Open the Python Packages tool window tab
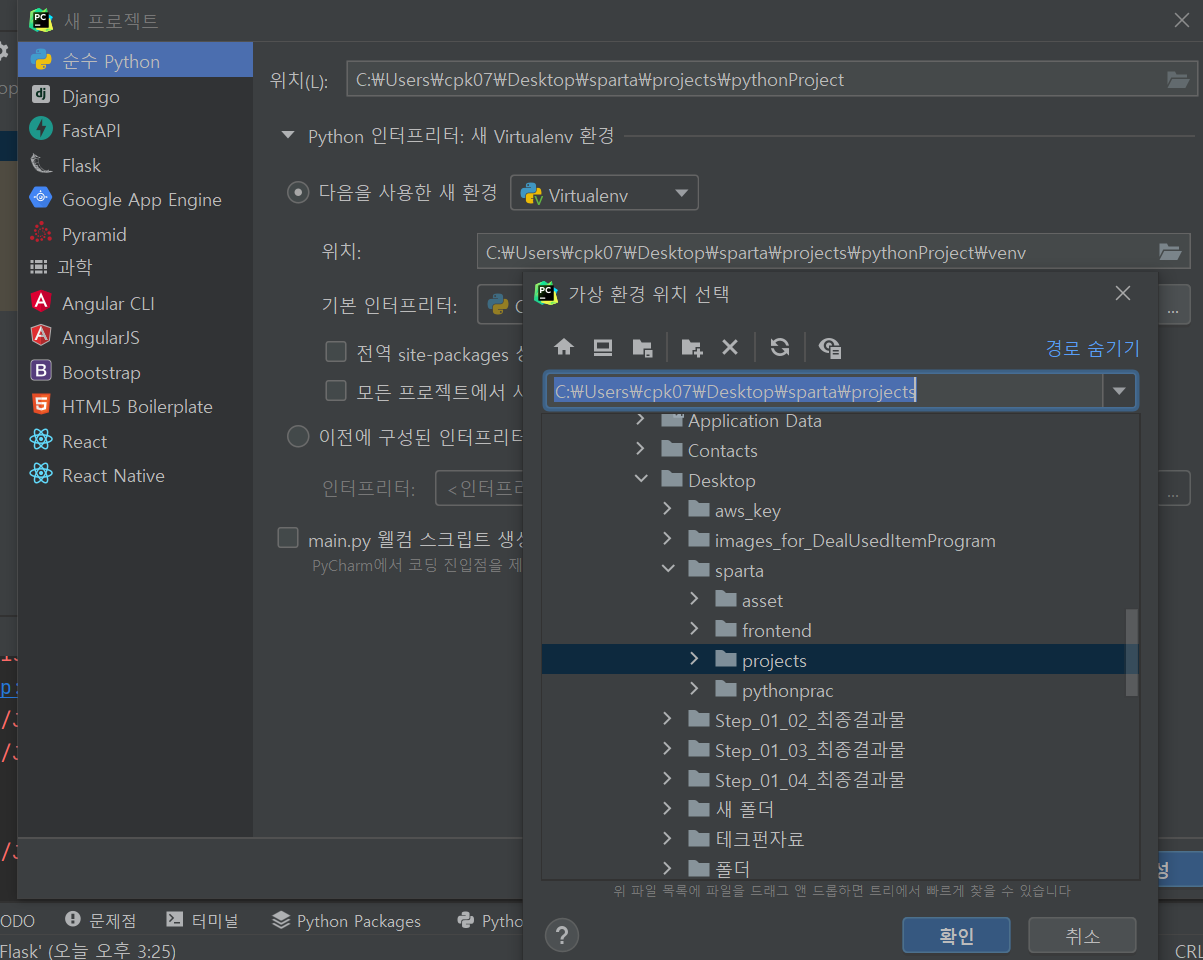 tap(346, 920)
